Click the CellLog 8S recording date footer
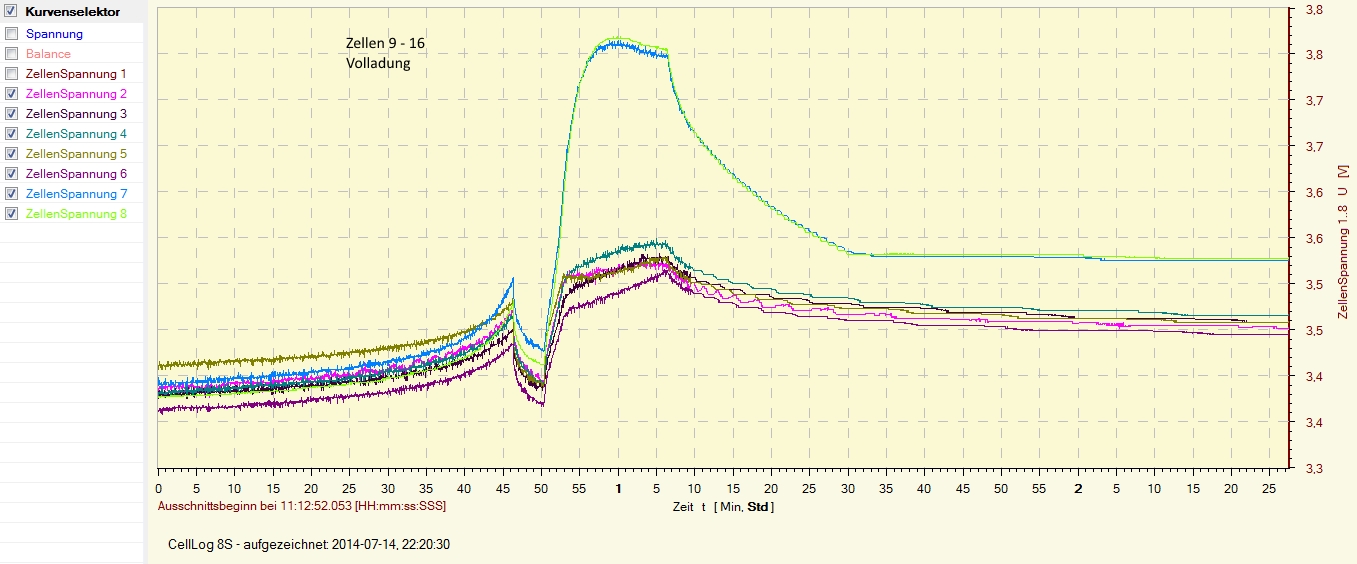The height and width of the screenshot is (564, 1357). pos(310,544)
